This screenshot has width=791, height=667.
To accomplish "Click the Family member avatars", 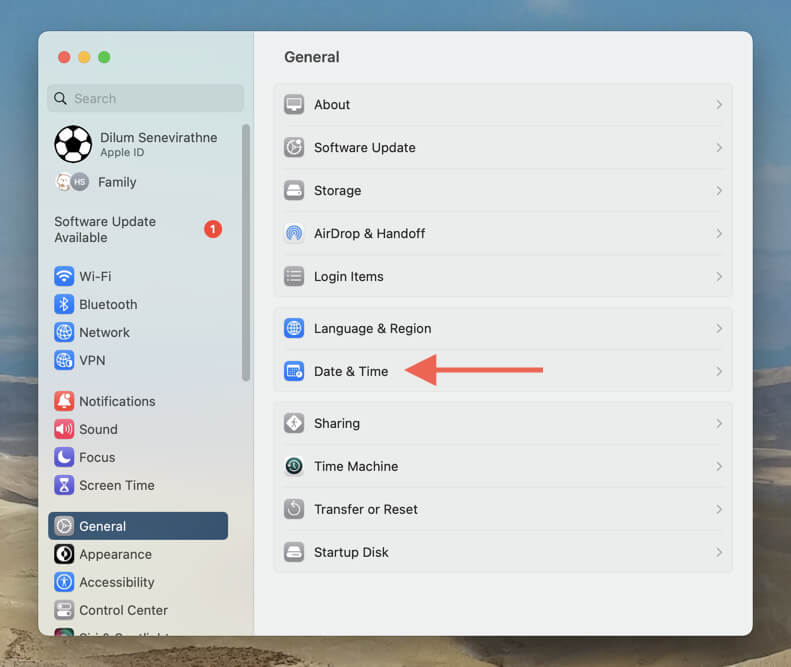I will [72, 182].
